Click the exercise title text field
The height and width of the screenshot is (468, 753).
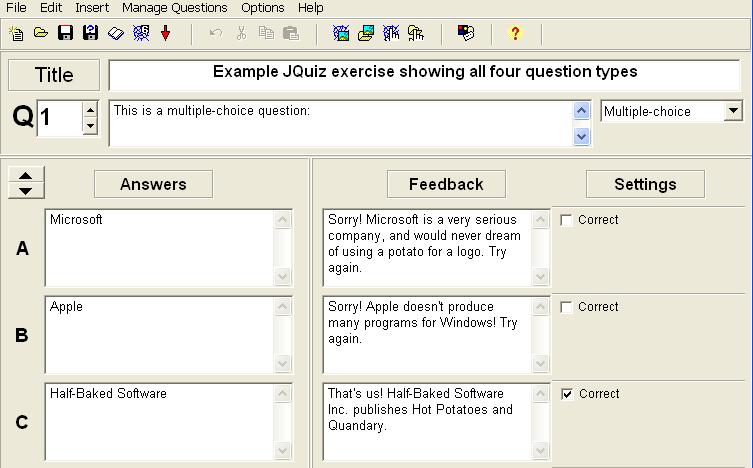pos(425,75)
